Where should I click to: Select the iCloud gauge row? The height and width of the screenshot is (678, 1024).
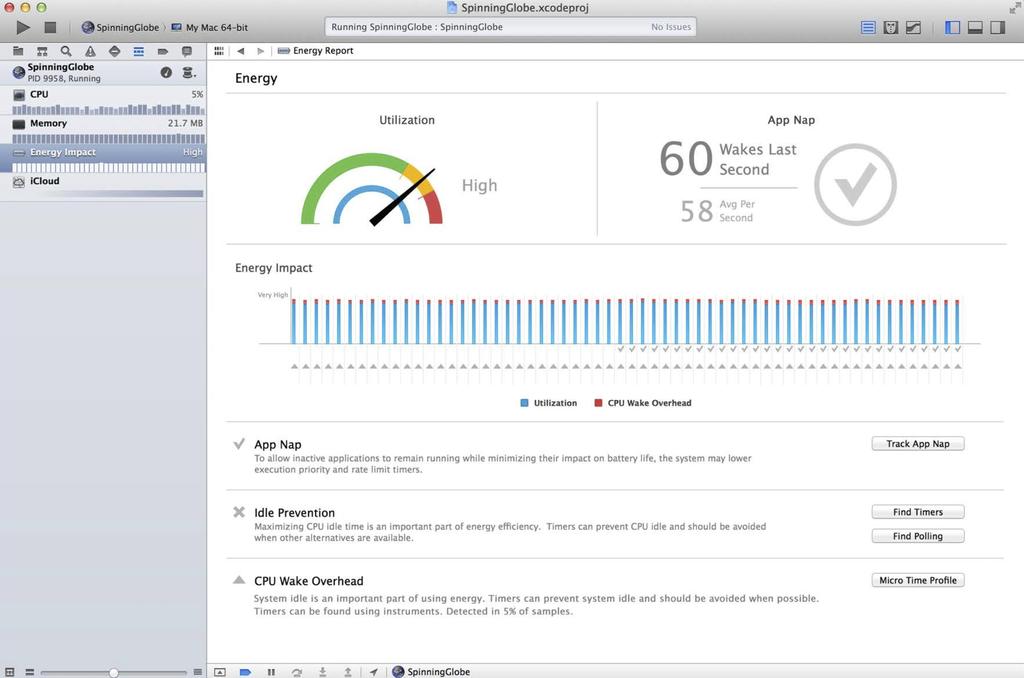(x=103, y=187)
